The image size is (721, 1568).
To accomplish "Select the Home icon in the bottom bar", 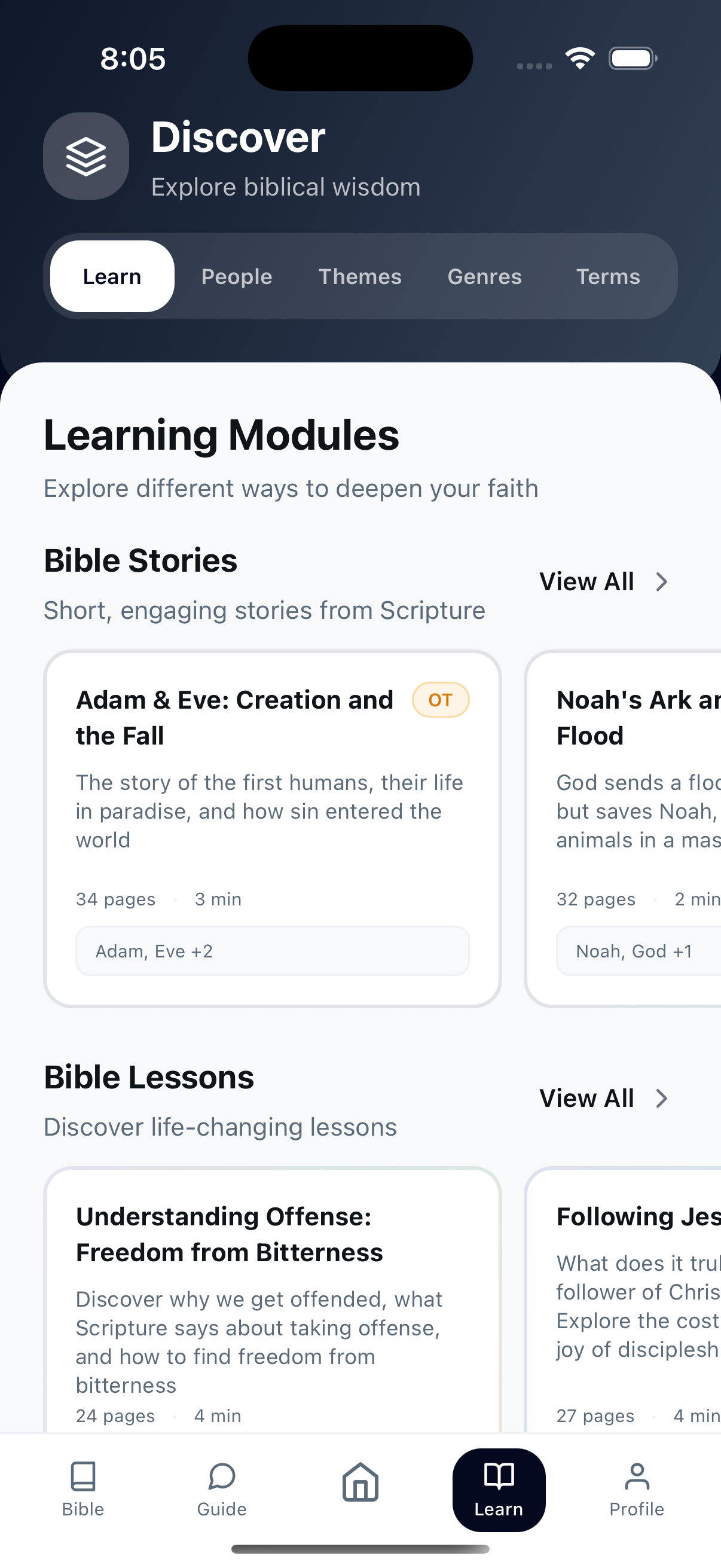I will point(360,1484).
